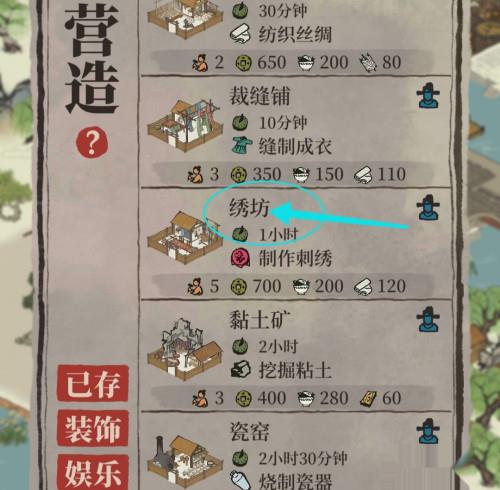The width and height of the screenshot is (500, 490).
Task: Click the official hat icon beside 黏土矿
Action: click(x=428, y=319)
